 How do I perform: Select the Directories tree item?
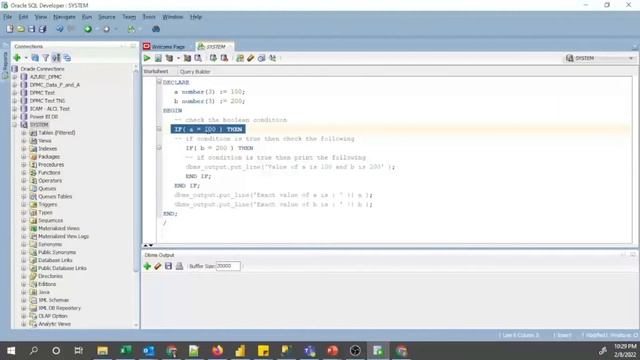coord(50,276)
